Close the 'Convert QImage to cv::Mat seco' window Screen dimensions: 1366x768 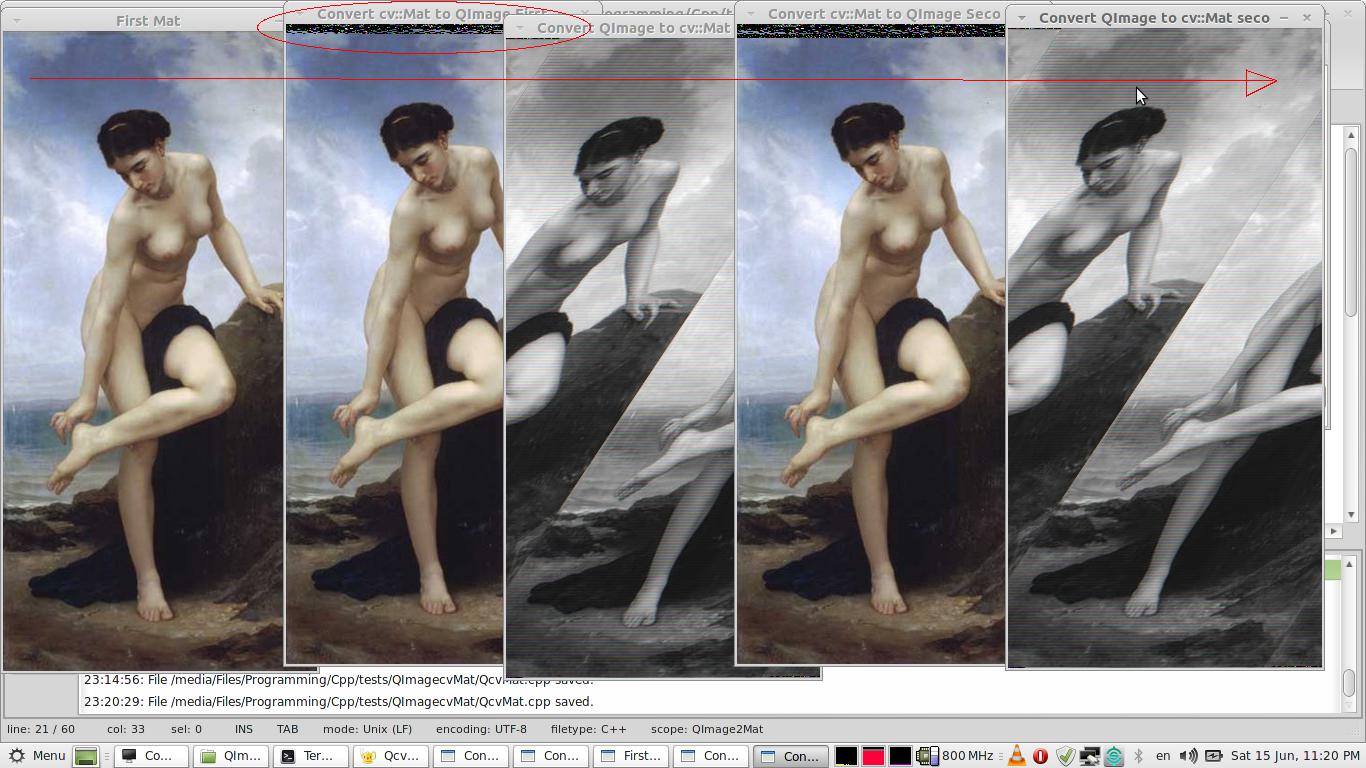[1307, 17]
